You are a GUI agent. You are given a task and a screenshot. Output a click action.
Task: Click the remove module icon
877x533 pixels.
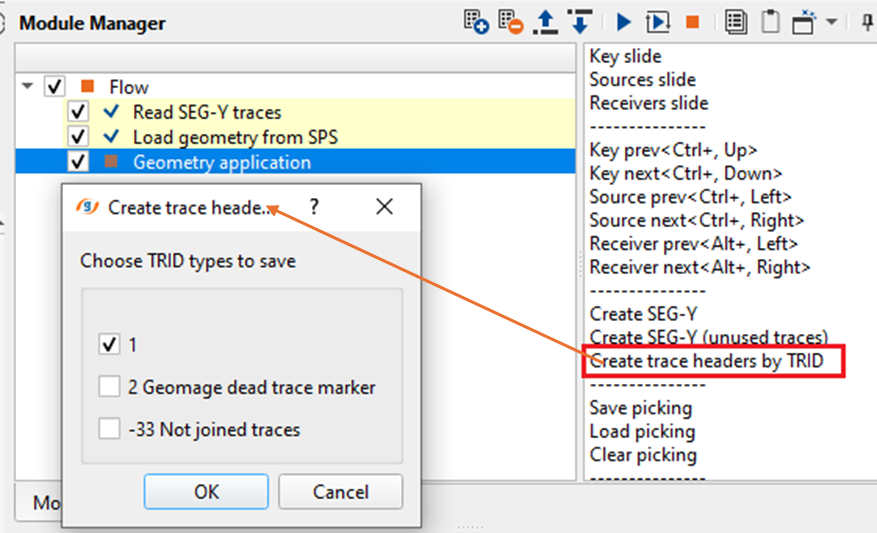510,21
